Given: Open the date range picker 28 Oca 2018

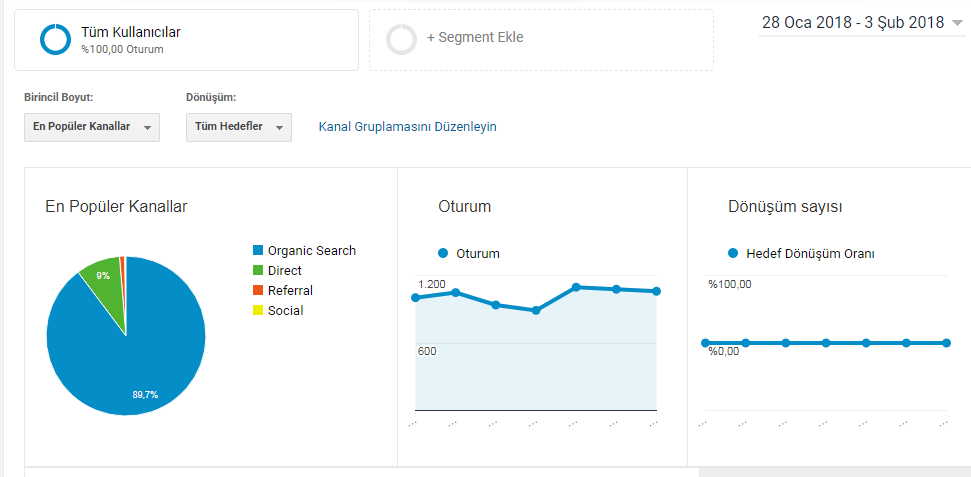Looking at the screenshot, I should coord(861,23).
